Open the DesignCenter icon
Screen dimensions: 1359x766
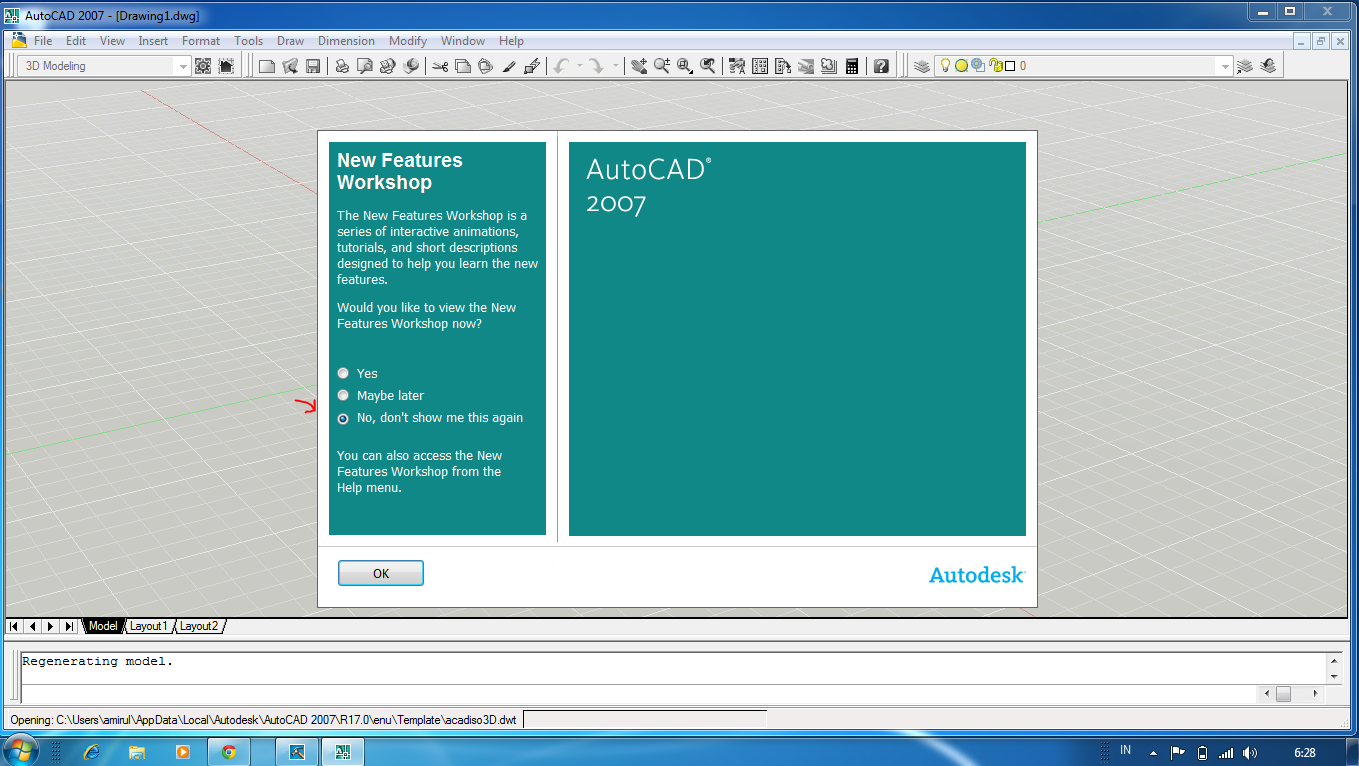(760, 66)
